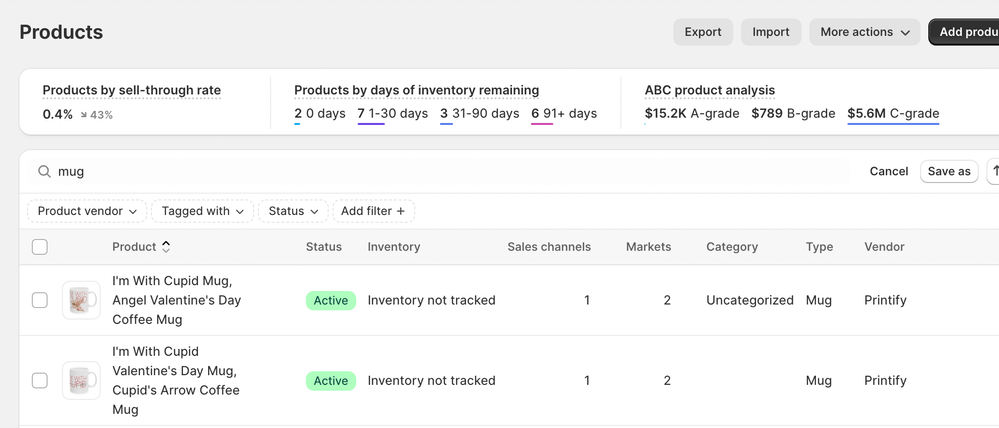
Task: Click the Sales channels column header
Action: pyautogui.click(x=549, y=246)
